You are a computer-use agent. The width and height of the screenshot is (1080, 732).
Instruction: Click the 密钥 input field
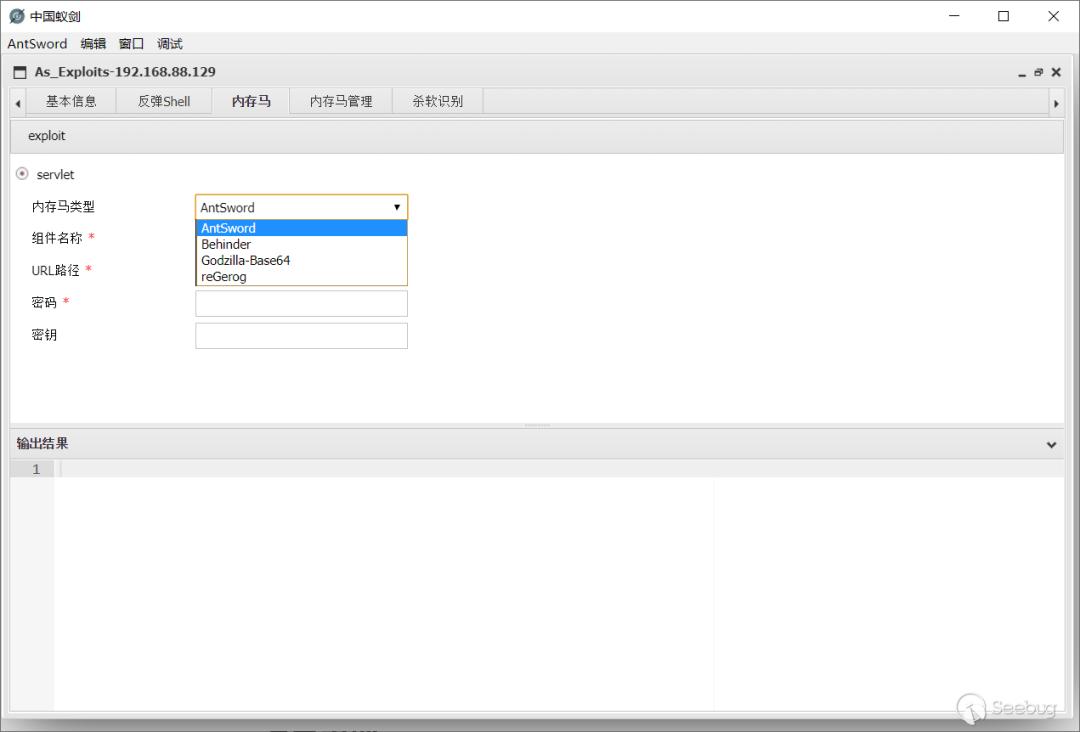pos(302,336)
